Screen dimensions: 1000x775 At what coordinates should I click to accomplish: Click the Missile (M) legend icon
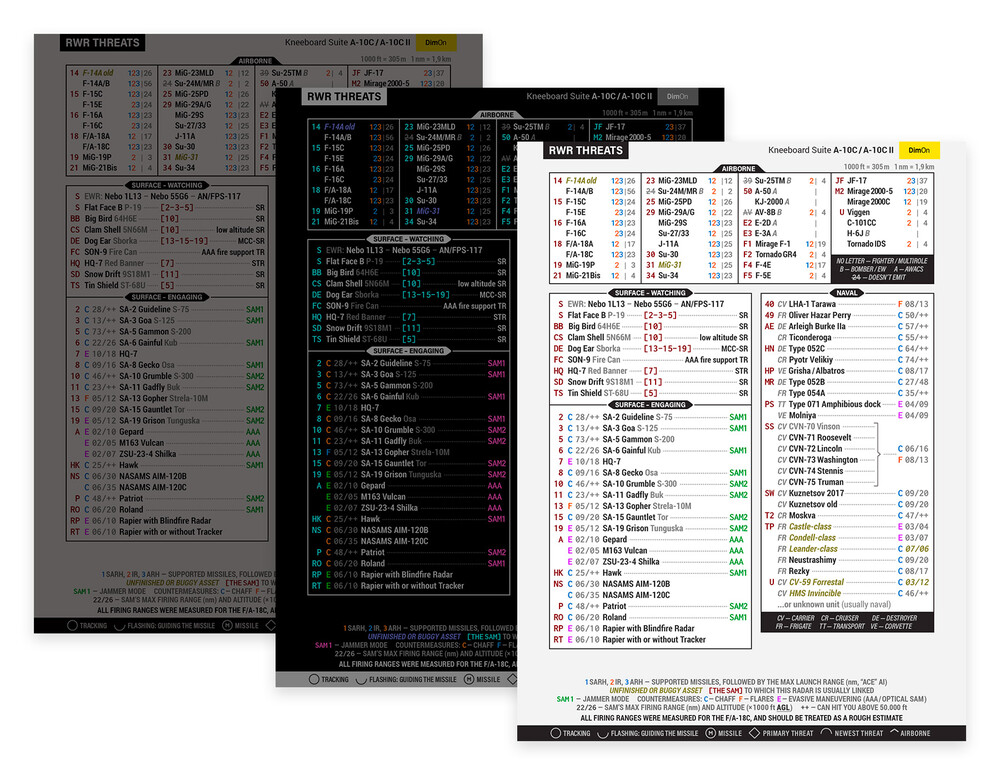(711, 733)
